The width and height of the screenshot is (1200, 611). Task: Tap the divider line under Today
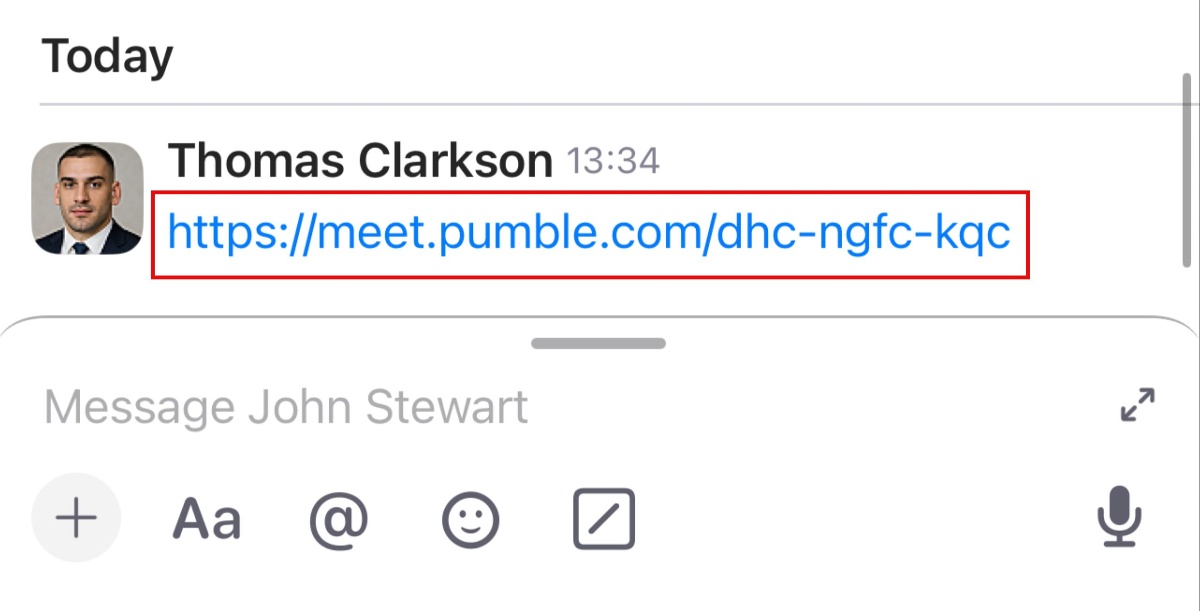[600, 100]
